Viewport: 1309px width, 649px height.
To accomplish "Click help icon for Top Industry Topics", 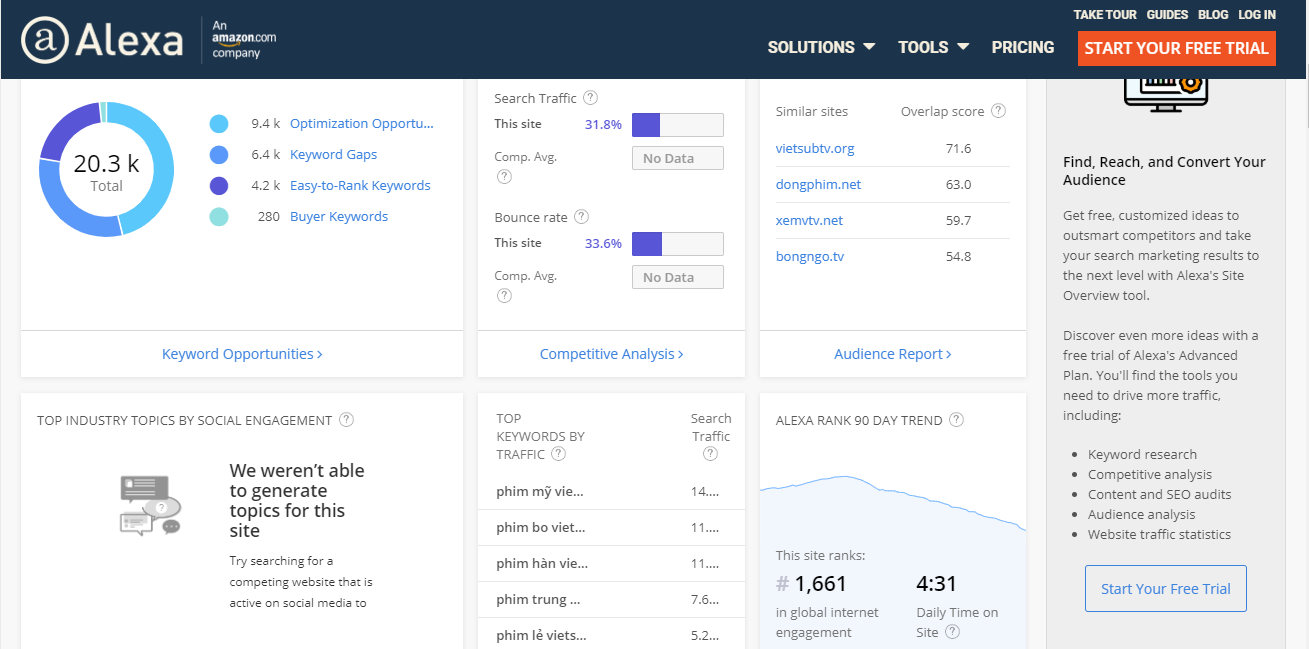I will tap(346, 420).
